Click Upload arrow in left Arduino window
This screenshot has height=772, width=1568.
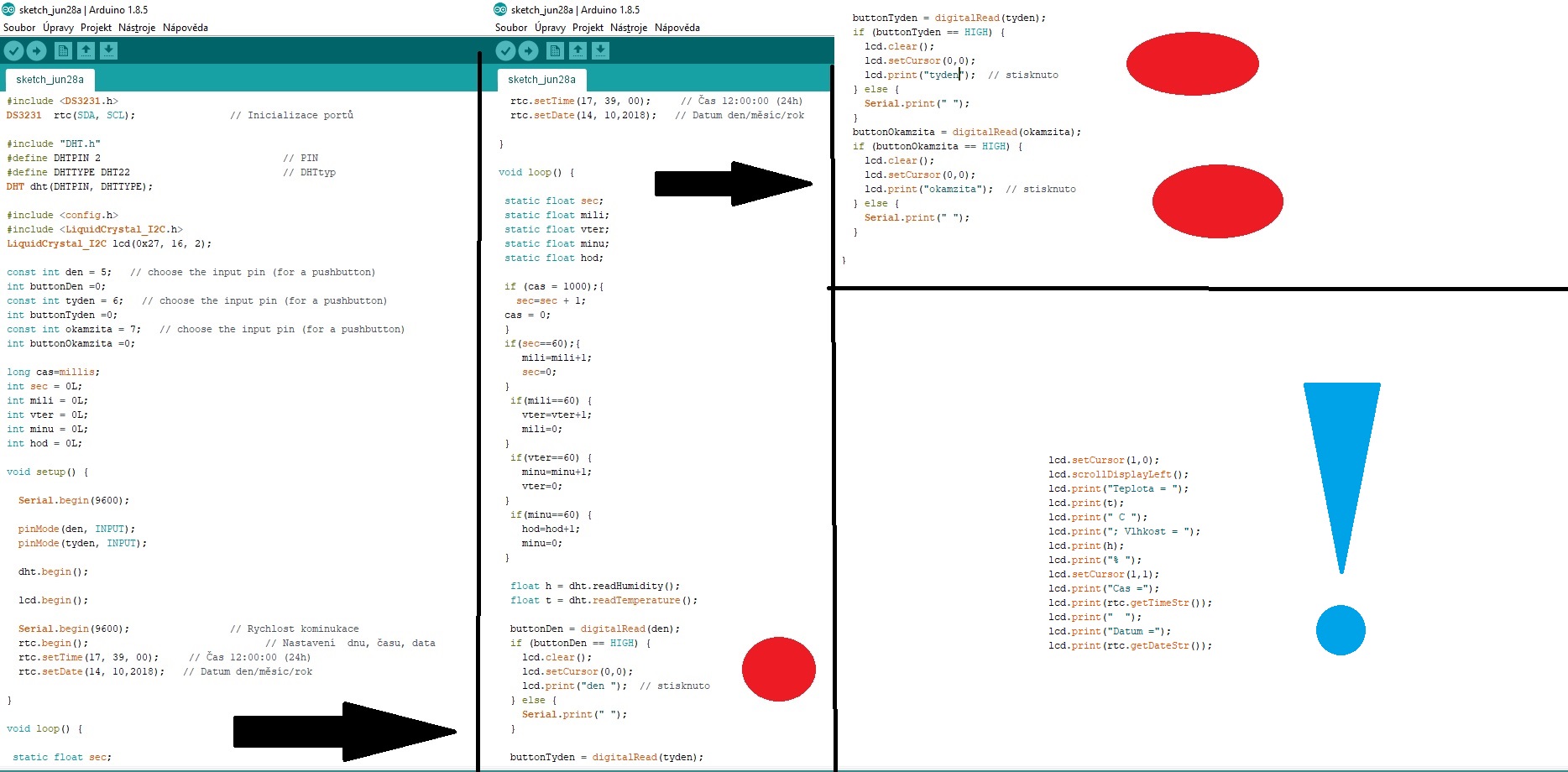point(36,51)
